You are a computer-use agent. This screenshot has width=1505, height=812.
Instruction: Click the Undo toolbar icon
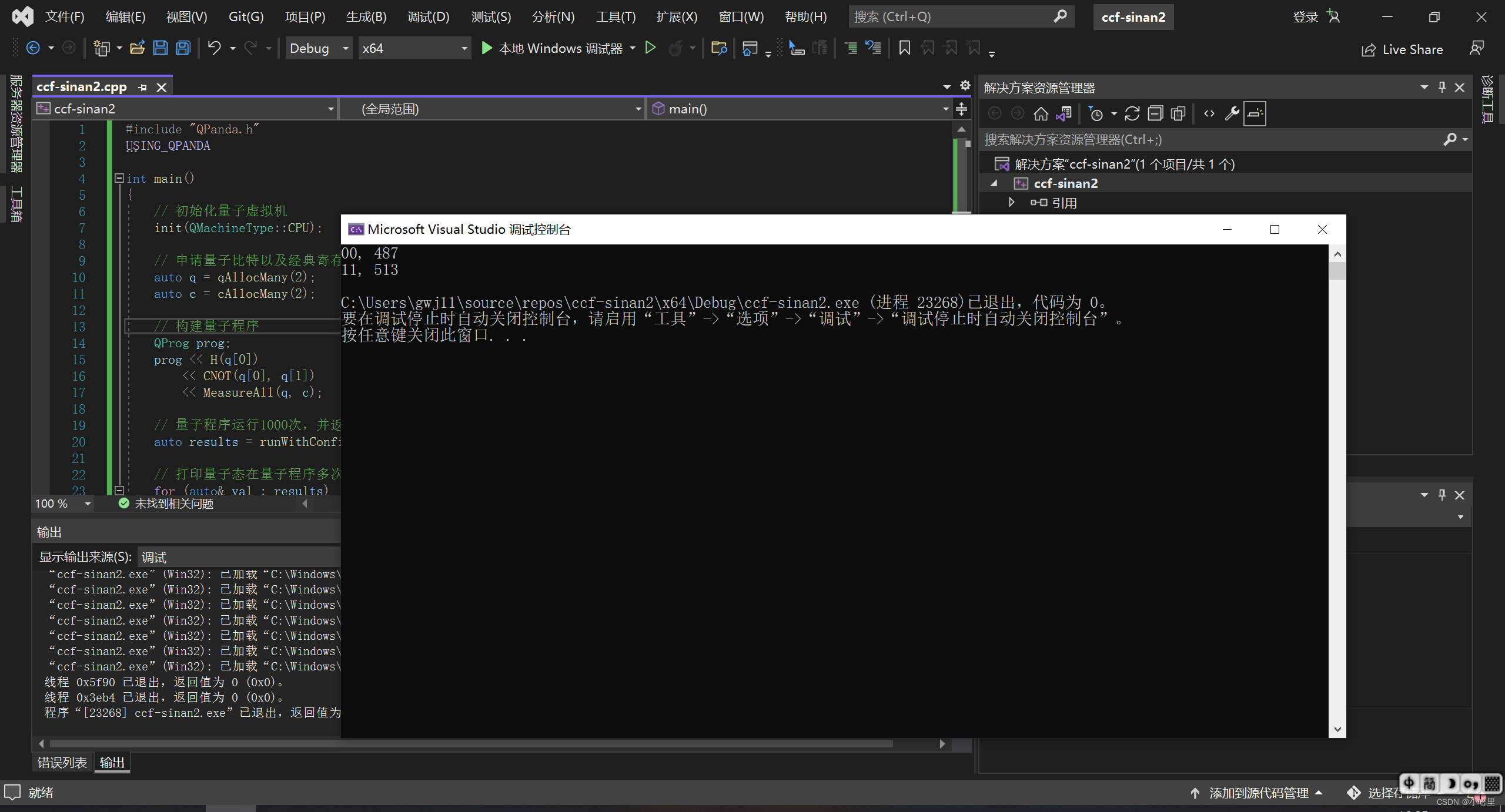212,48
